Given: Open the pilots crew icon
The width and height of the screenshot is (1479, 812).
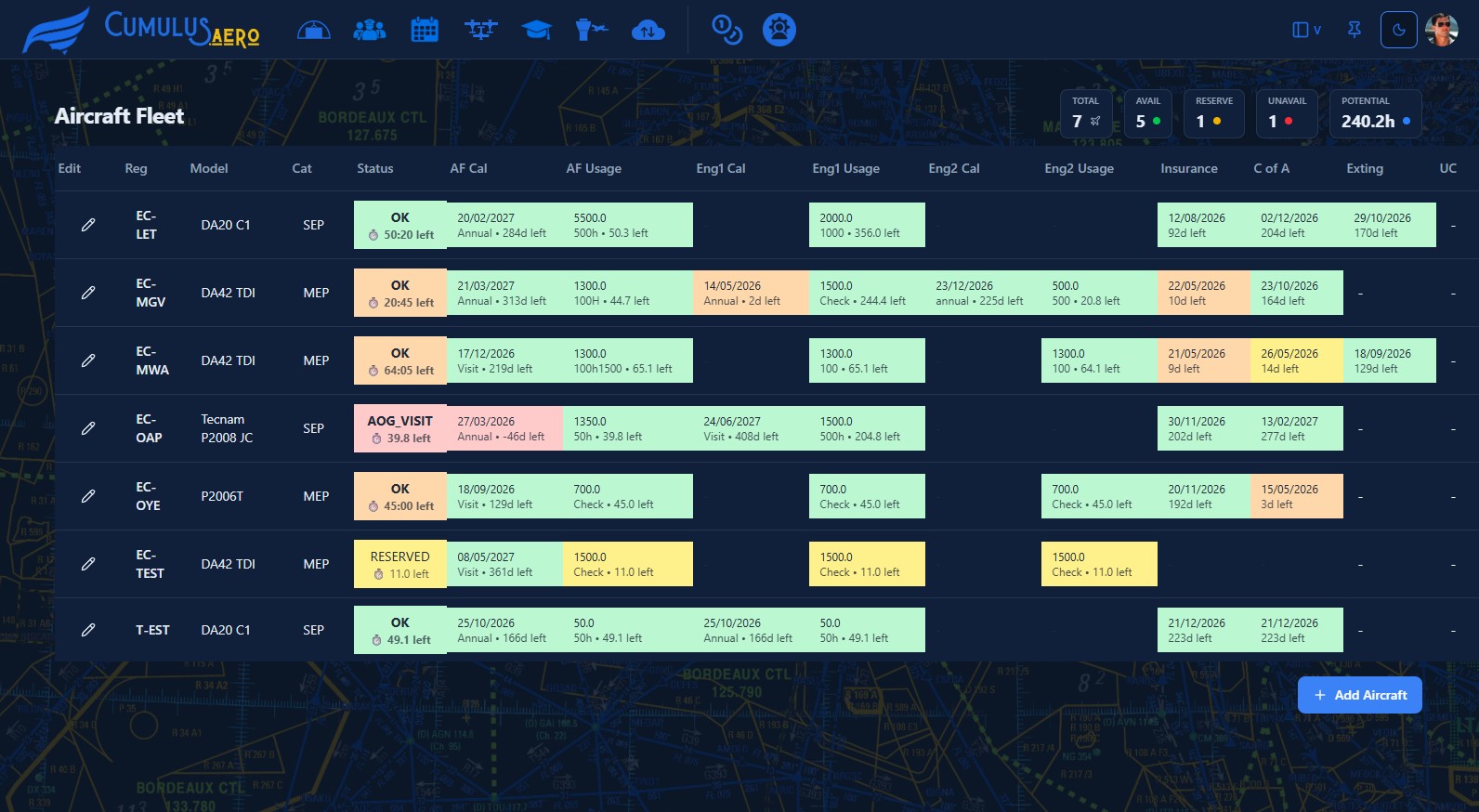Looking at the screenshot, I should (370, 30).
